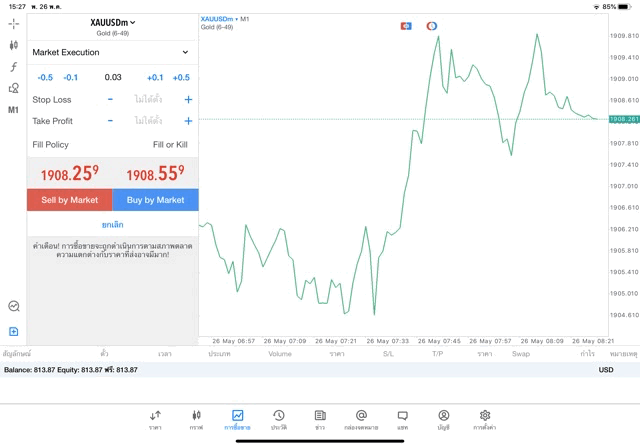This screenshot has height=447, width=640.
Task: Tap the XAUUSDm M1 chart title
Action: [x=225, y=19]
